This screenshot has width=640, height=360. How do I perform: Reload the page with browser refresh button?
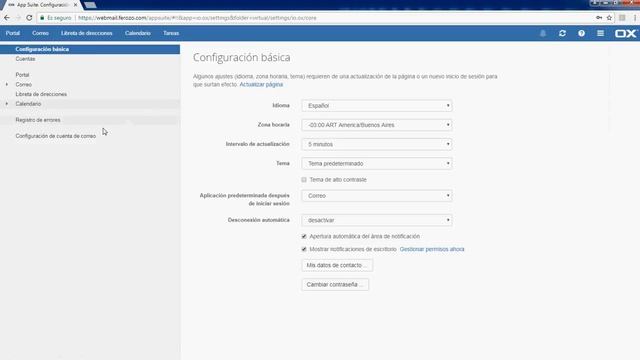click(x=29, y=18)
